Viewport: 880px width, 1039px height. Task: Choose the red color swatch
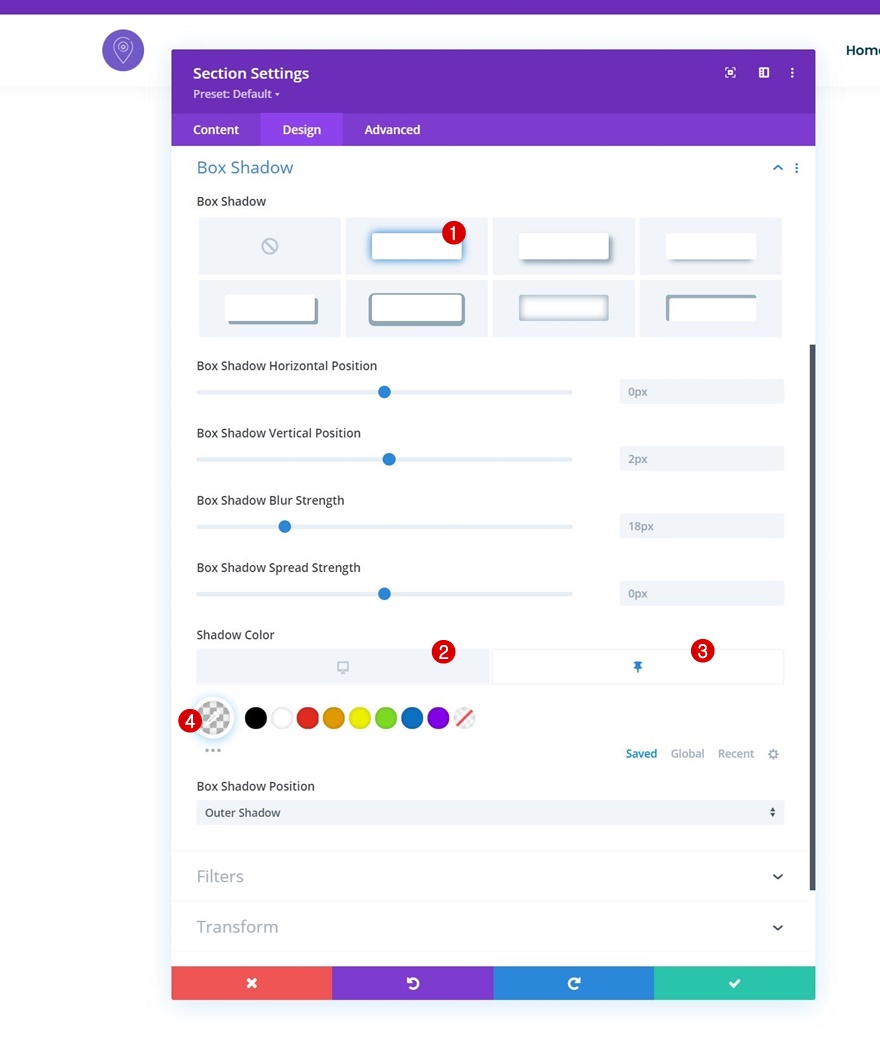[x=307, y=718]
